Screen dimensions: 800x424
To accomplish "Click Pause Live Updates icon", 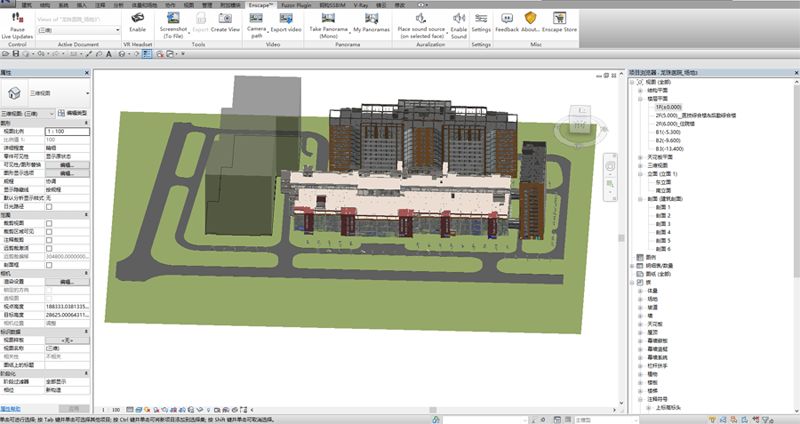I will tap(17, 18).
